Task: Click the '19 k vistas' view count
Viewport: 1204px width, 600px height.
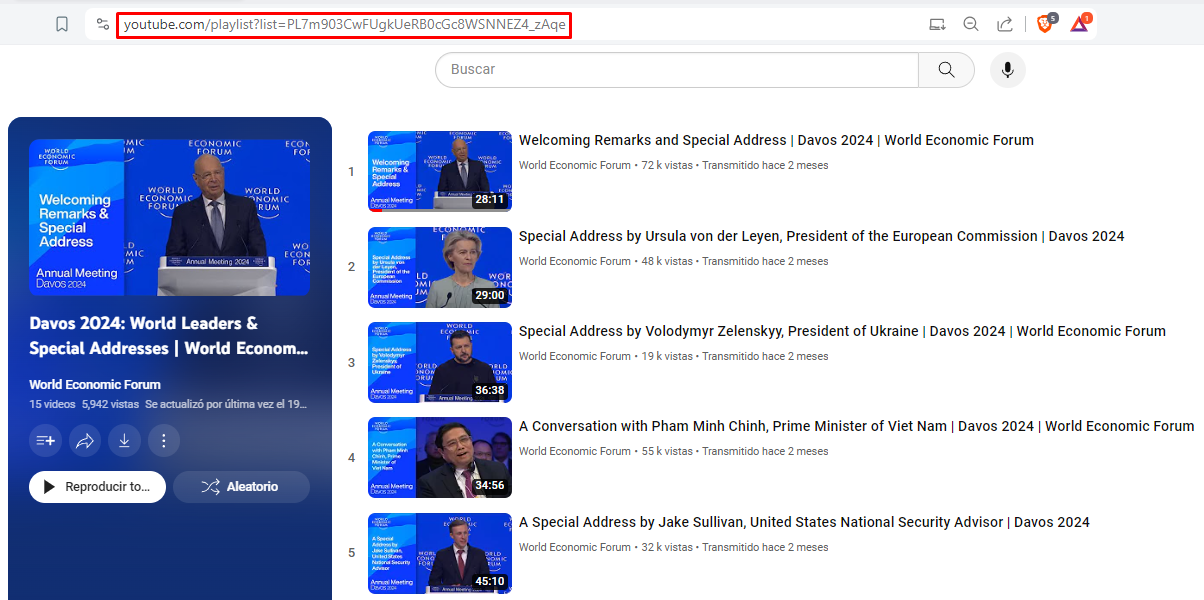Action: (667, 357)
